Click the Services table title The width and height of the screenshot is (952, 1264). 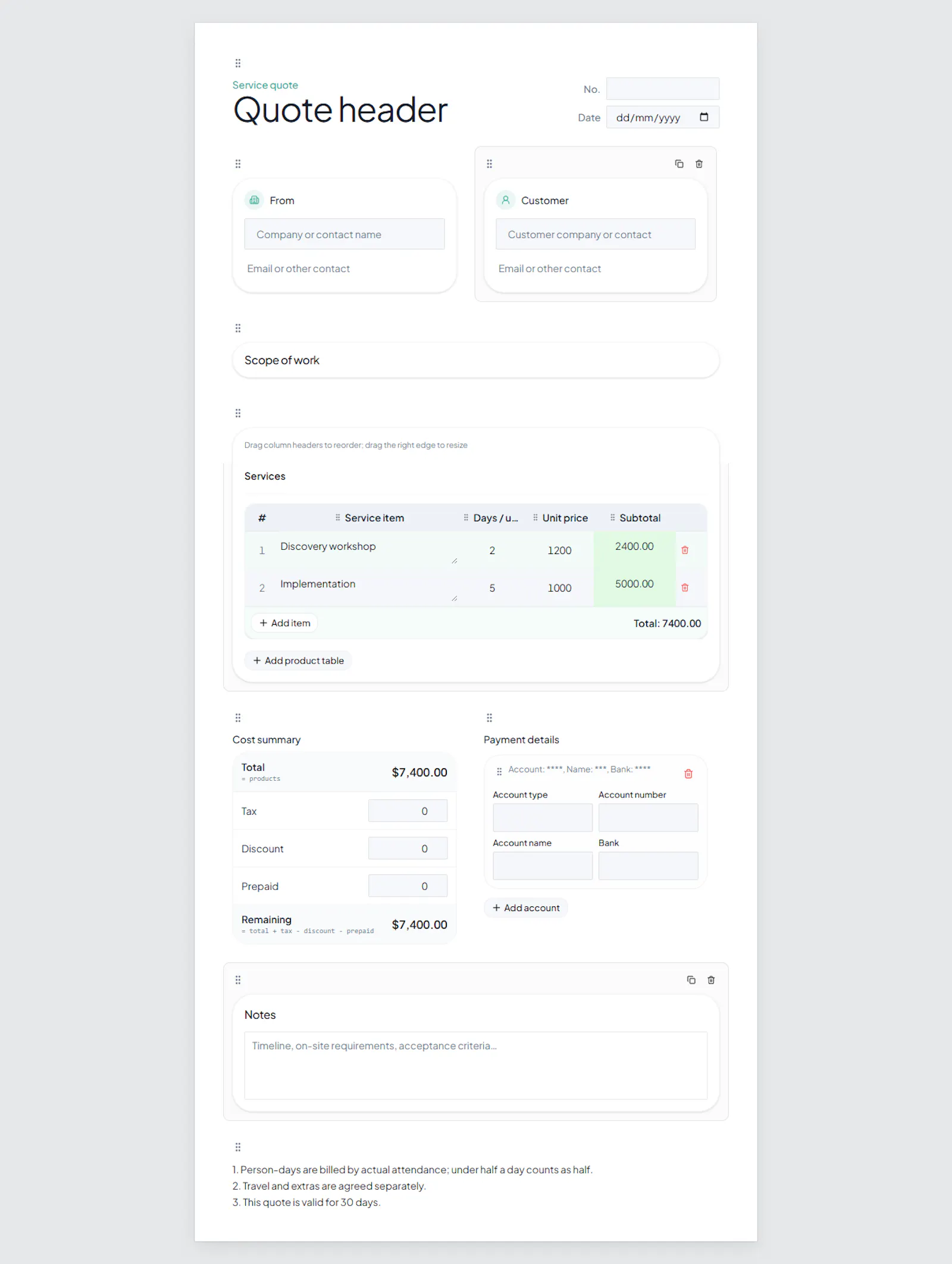265,476
